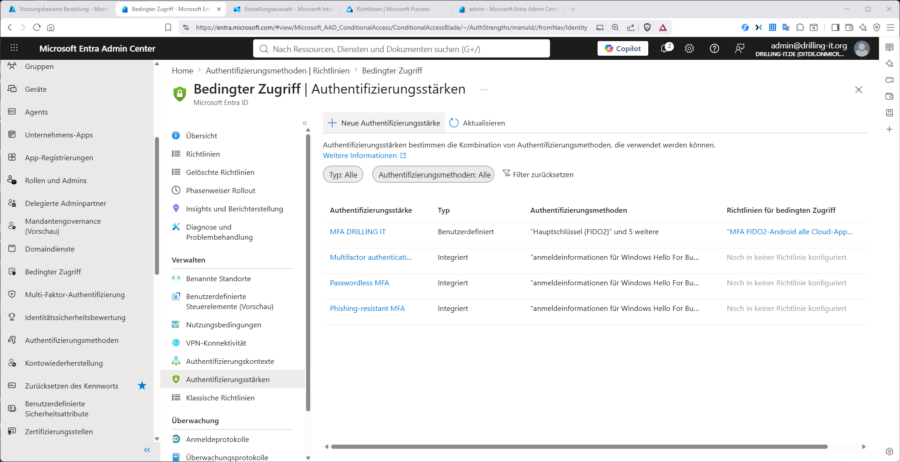Open the MFA FIDO2-Android policy link
The height and width of the screenshot is (462, 900).
click(790, 232)
